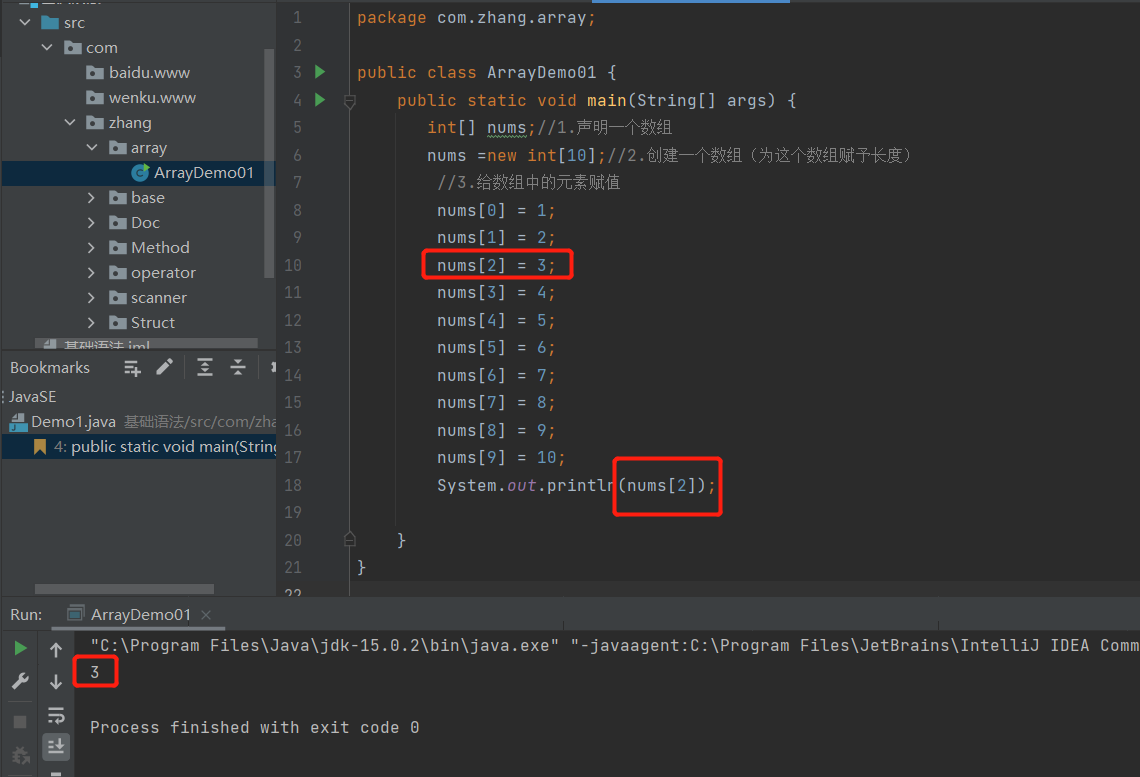The image size is (1140, 777).
Task: Select the baidu.www package row
Action: tap(138, 73)
